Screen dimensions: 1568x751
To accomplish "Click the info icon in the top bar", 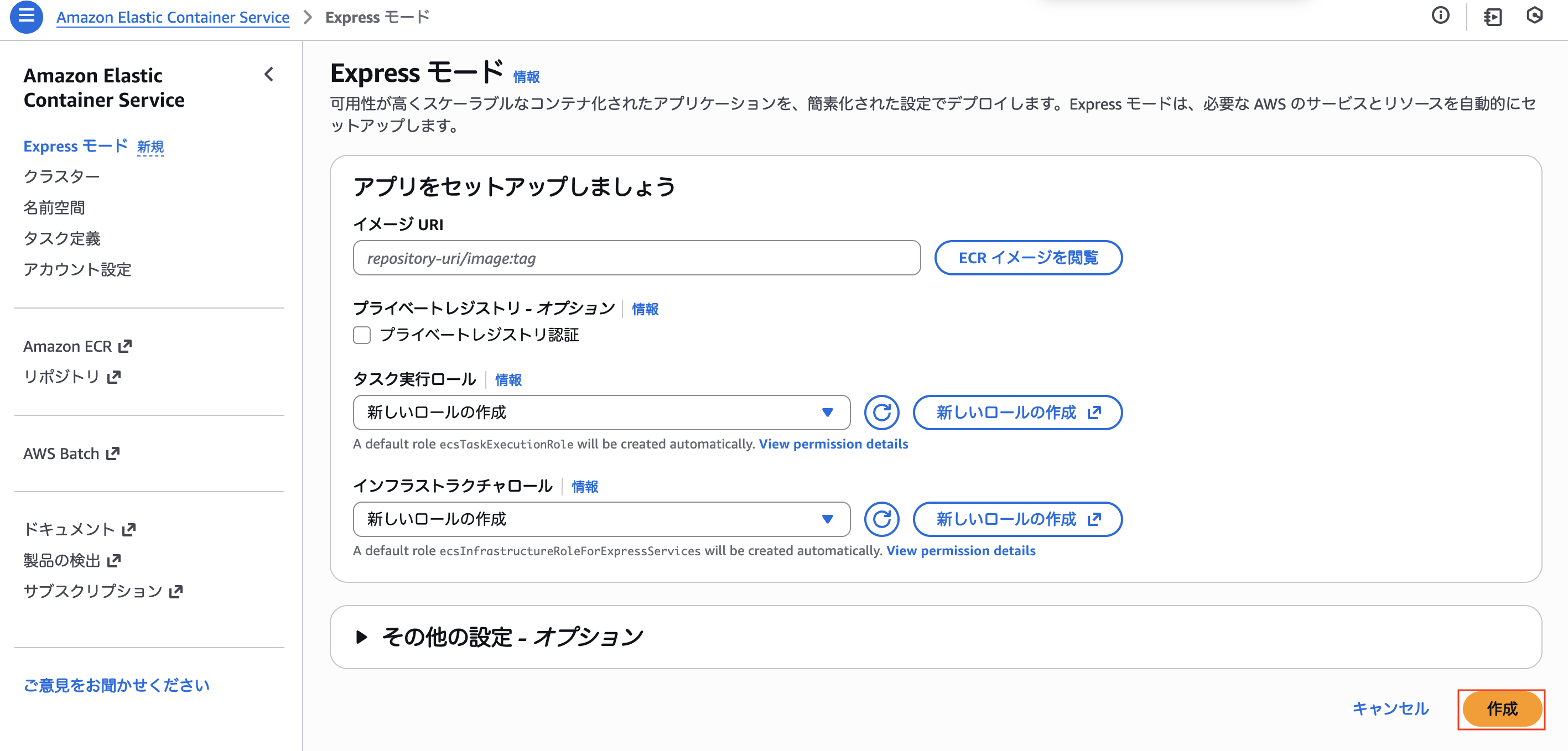I will pyautogui.click(x=1441, y=16).
